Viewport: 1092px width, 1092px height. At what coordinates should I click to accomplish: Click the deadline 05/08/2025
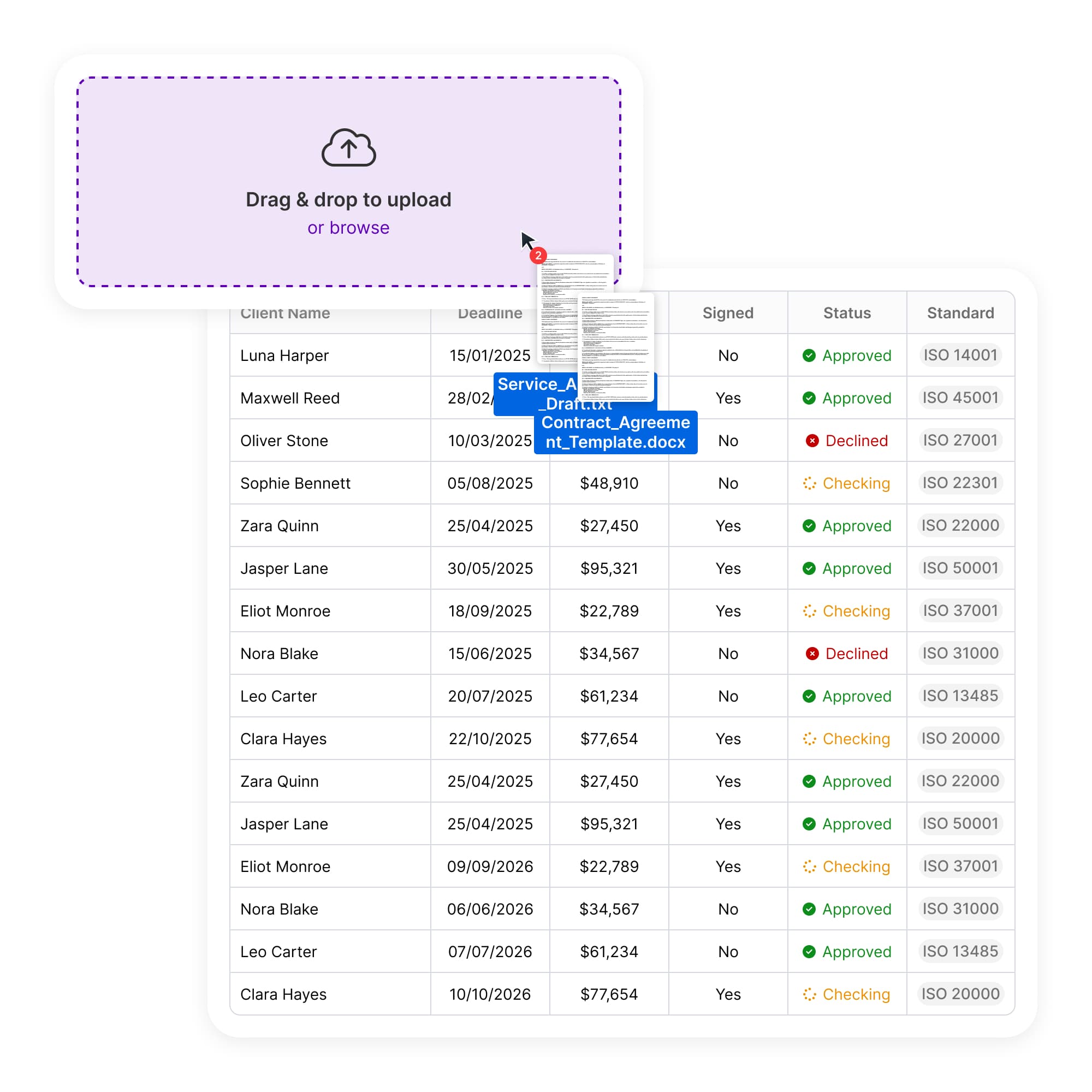coord(490,483)
